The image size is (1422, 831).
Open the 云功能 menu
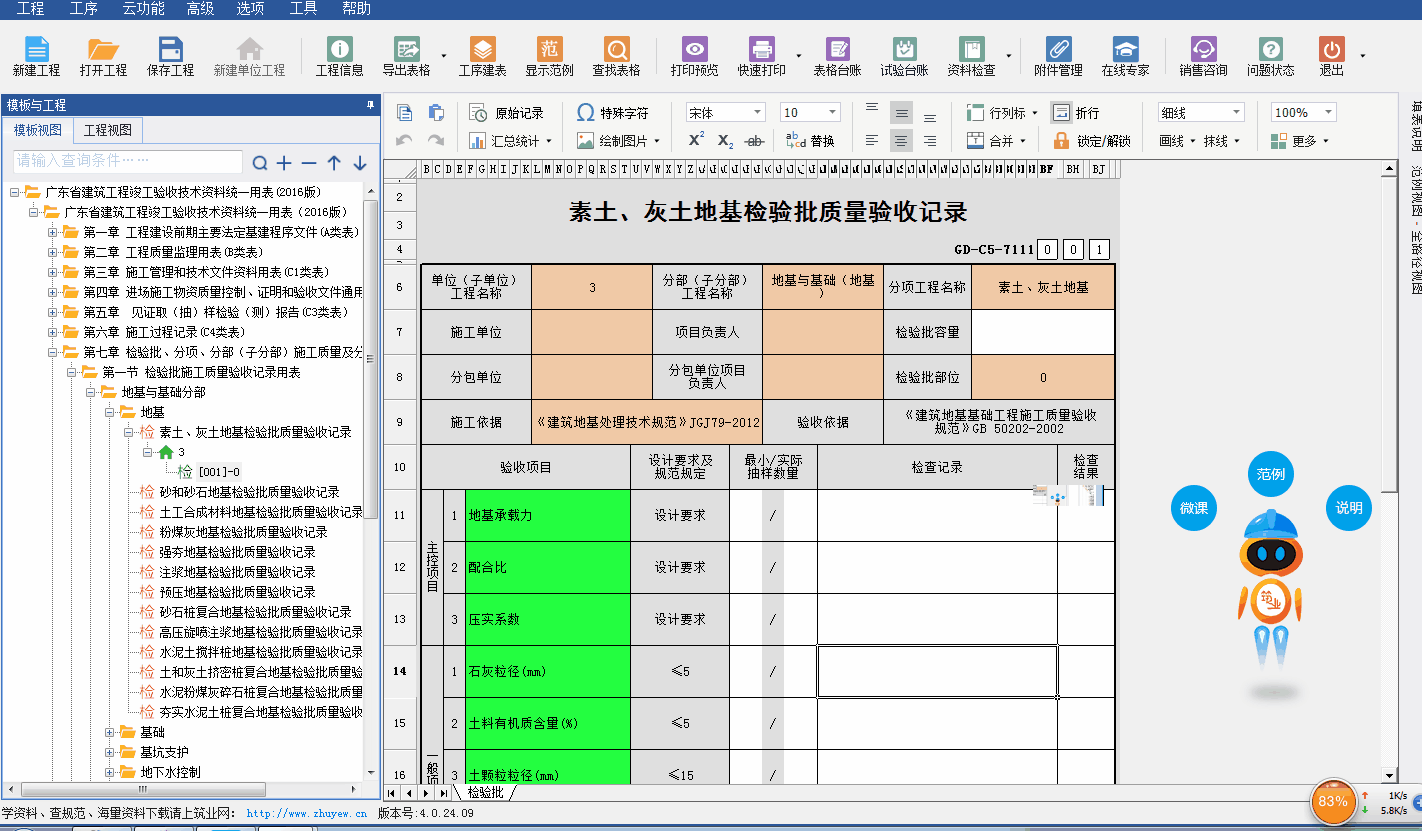143,9
